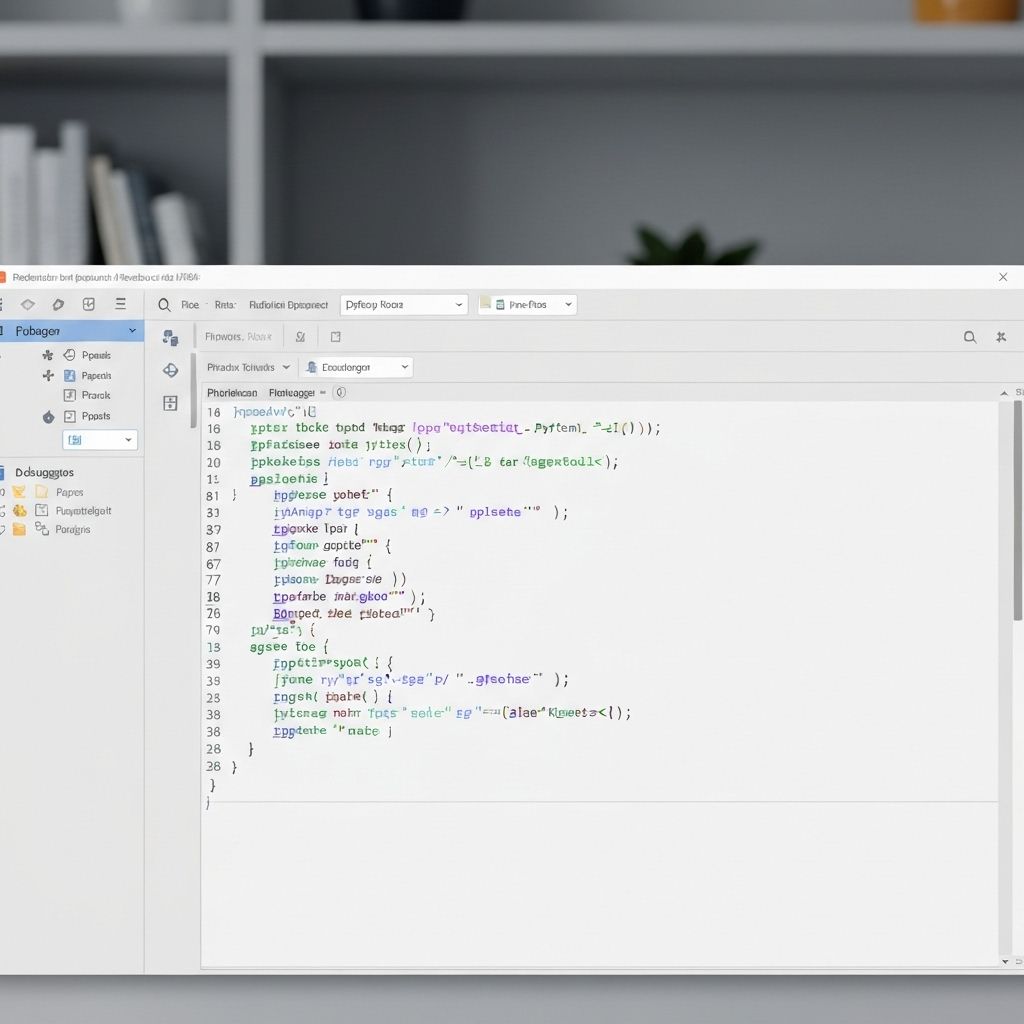This screenshot has height=1024, width=1024.
Task: Open the grid layout icon below the compass
Action: coord(170,404)
